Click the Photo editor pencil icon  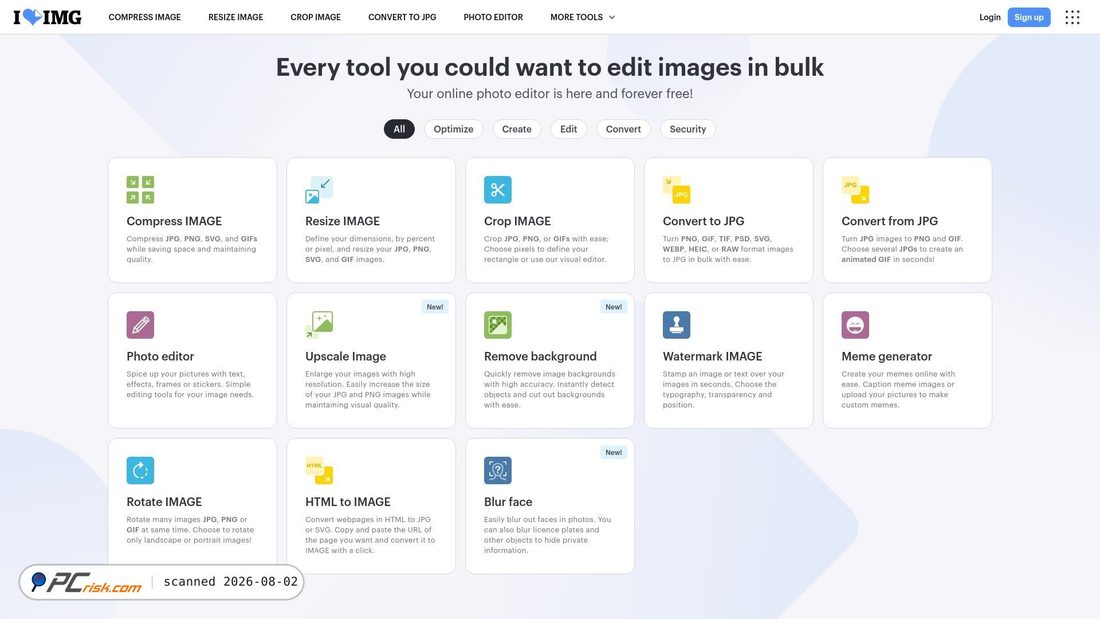click(x=140, y=325)
